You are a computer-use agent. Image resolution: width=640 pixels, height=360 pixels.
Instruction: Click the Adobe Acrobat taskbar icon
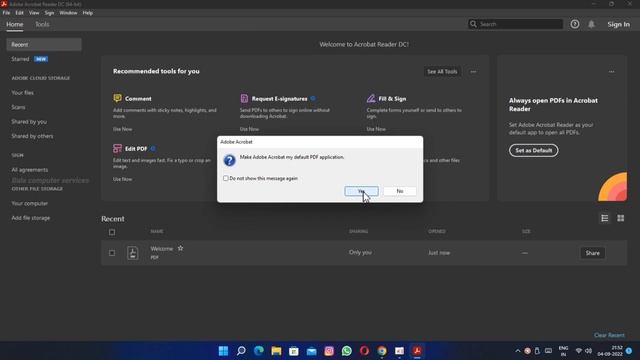(417, 351)
